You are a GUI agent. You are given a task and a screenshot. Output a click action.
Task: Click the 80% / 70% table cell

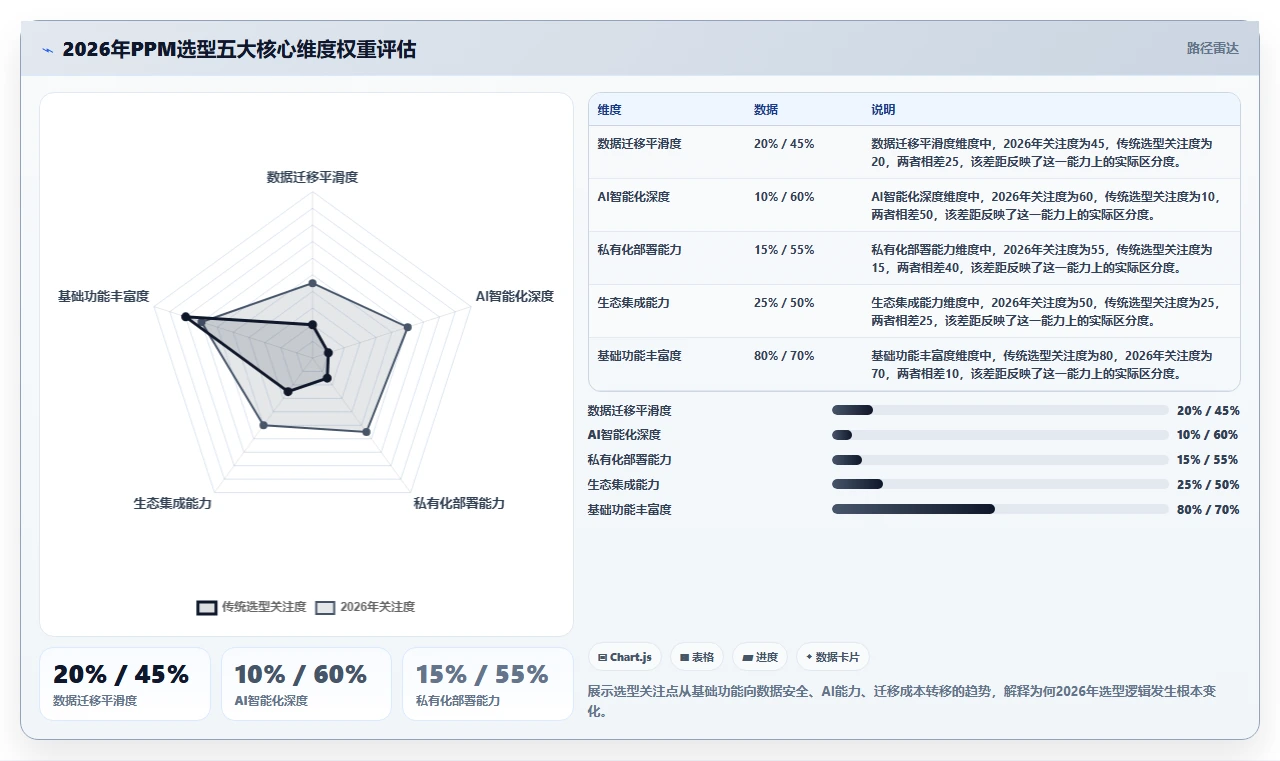(784, 356)
